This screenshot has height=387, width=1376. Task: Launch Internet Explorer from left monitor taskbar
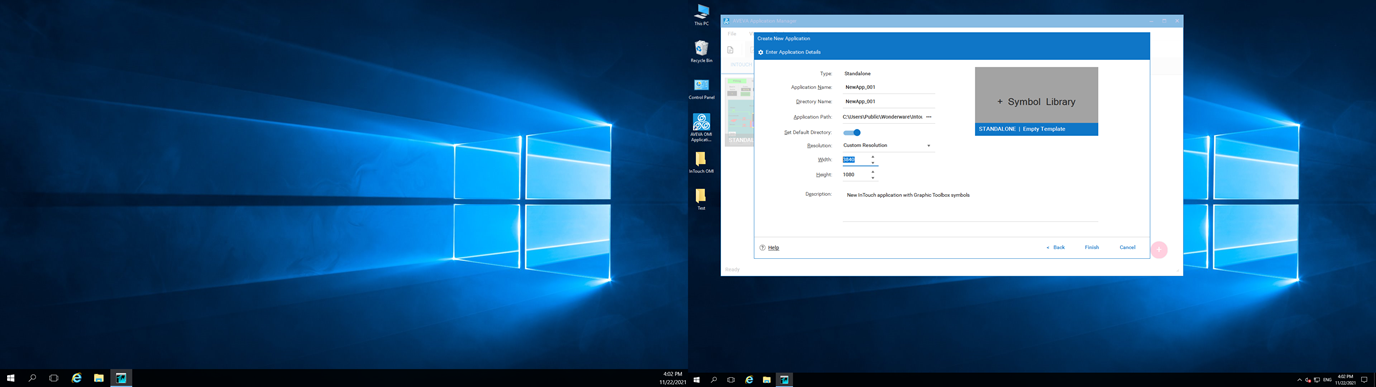pos(76,379)
